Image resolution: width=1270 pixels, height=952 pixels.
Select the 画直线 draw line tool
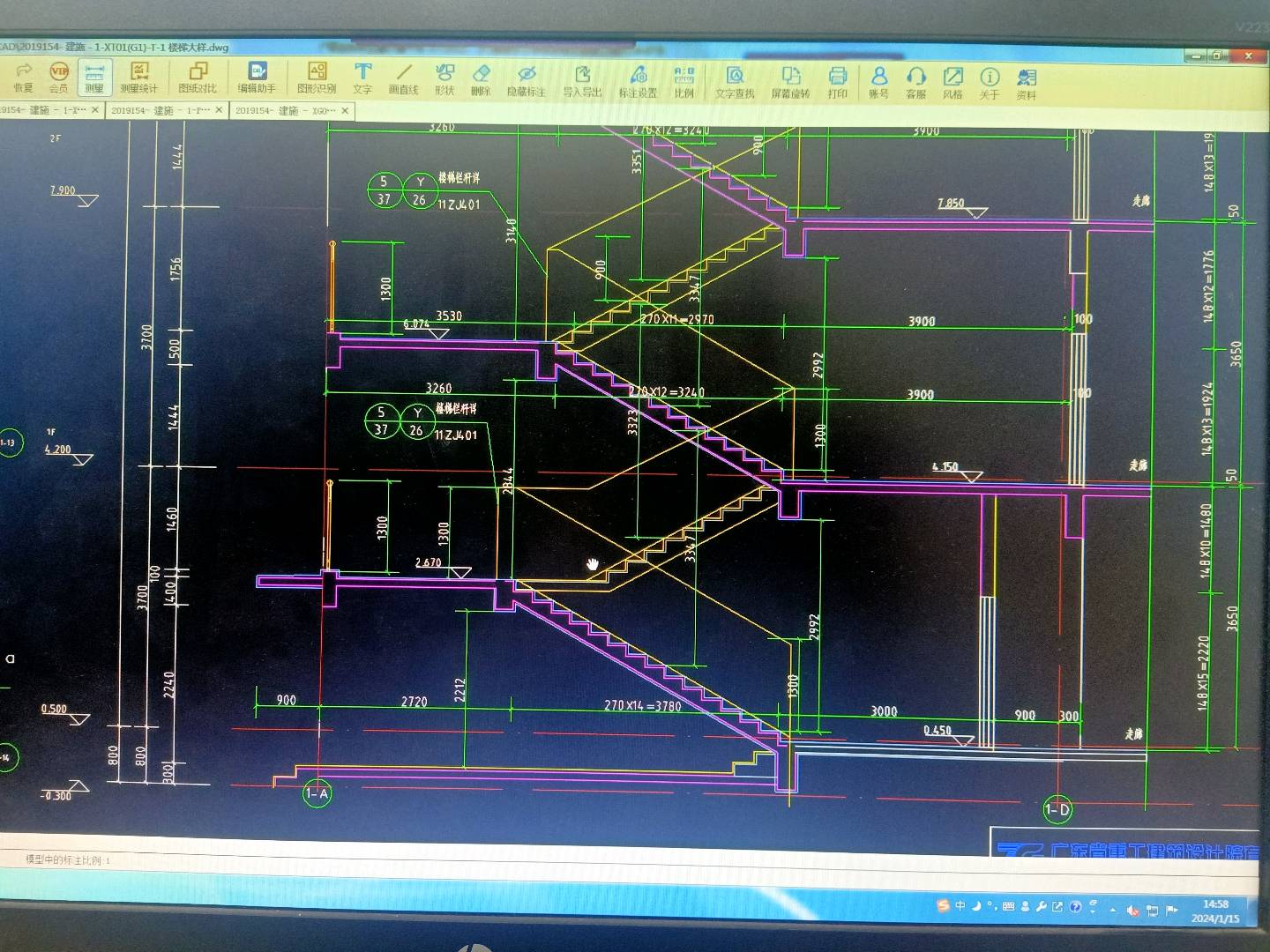click(x=404, y=78)
